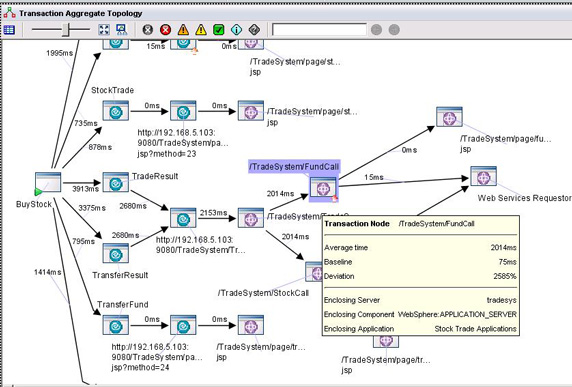Select the /TradeSystem/StockCall node icon
The image size is (572, 387).
click(x=314, y=271)
